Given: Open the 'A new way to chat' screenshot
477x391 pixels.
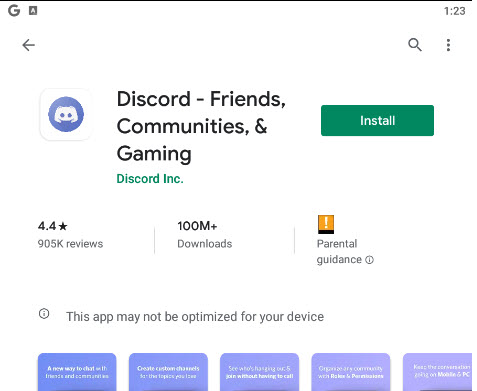Looking at the screenshot, I should (77, 372).
